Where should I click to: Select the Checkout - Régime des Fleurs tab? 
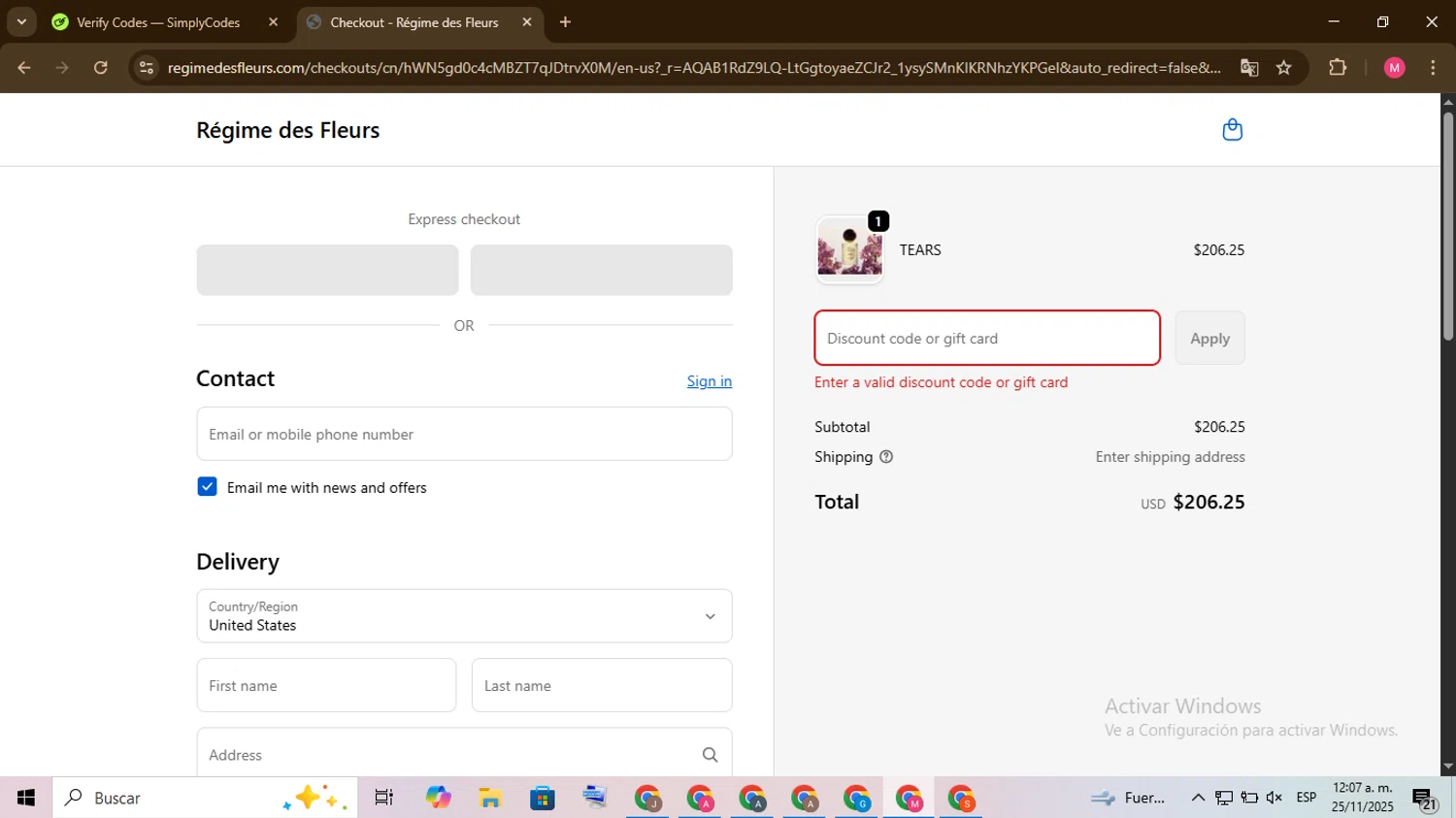click(414, 22)
